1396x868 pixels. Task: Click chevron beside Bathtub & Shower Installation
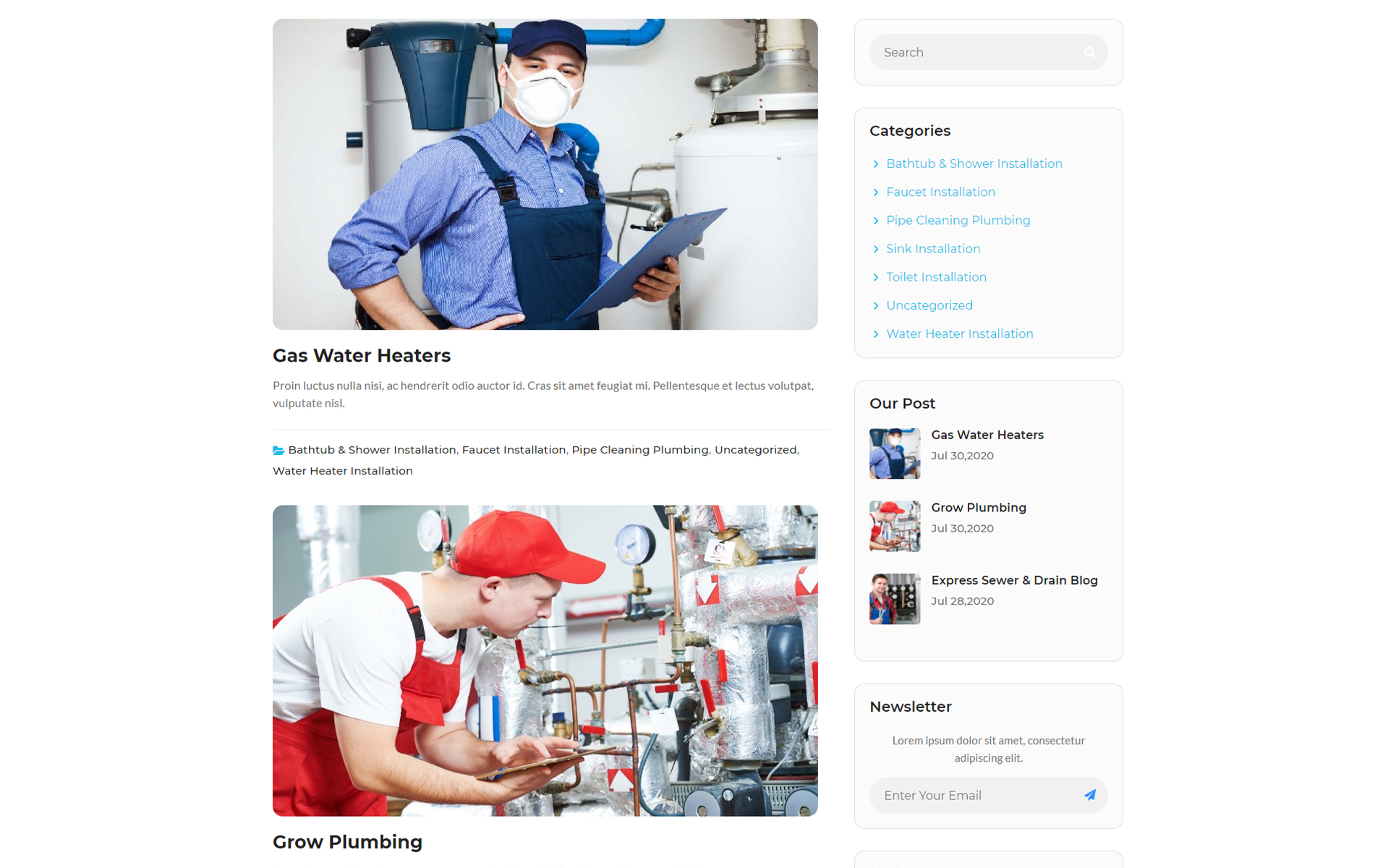(875, 164)
